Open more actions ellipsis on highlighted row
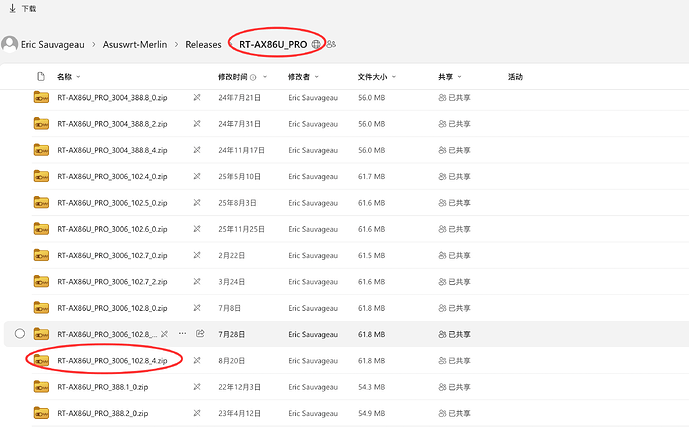The width and height of the screenshot is (689, 428). coord(182,334)
